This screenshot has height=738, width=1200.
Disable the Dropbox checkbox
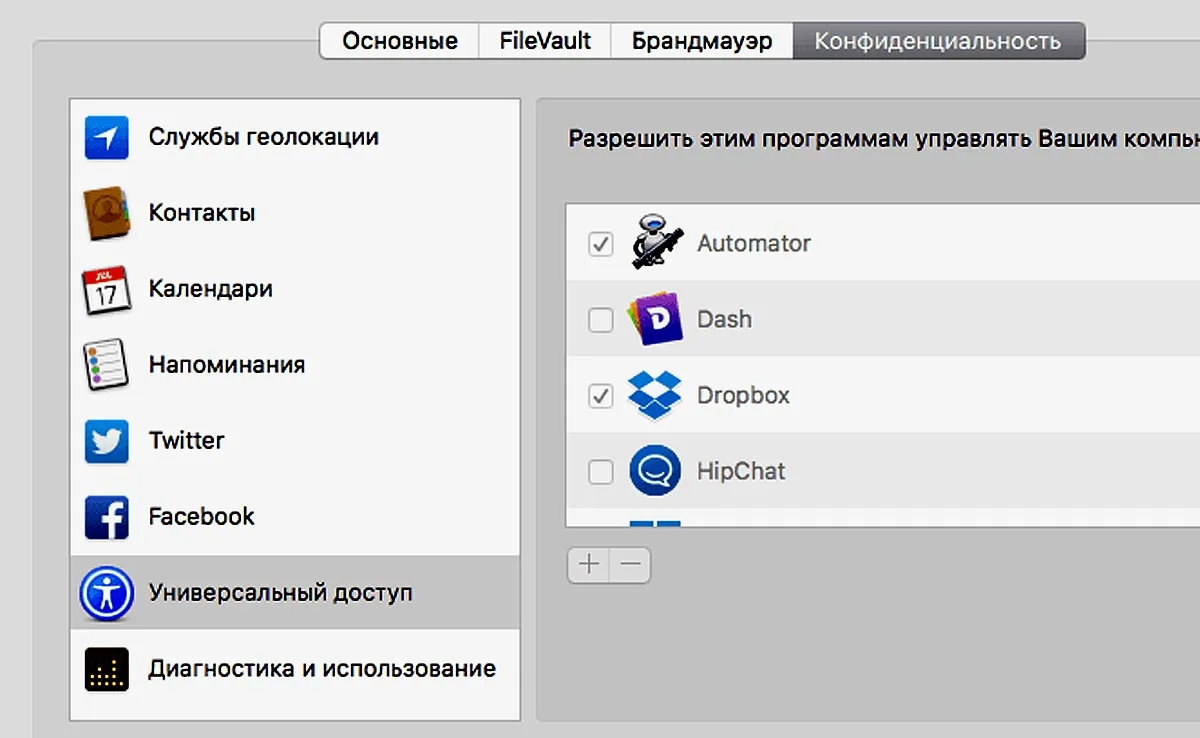pyautogui.click(x=600, y=396)
